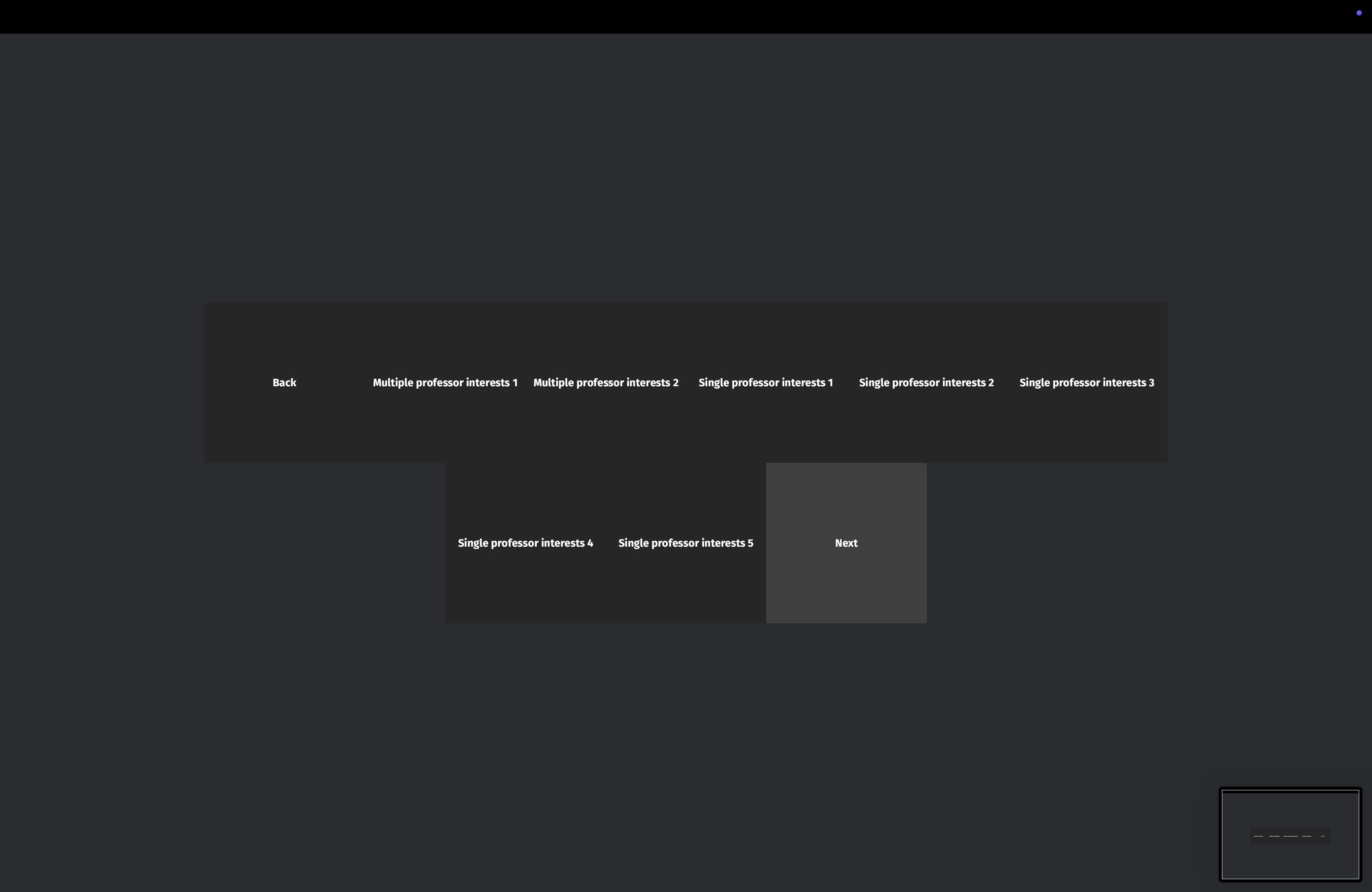Select Single professor interests 3
This screenshot has width=1372, height=892.
pos(1087,383)
